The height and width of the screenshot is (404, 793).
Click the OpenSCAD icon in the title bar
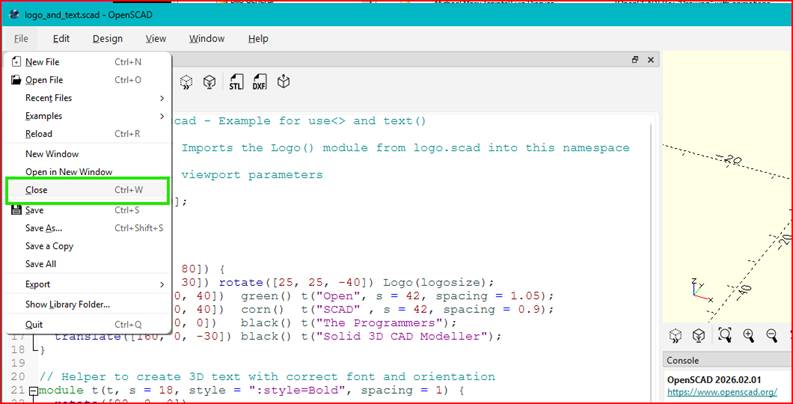tap(15, 15)
